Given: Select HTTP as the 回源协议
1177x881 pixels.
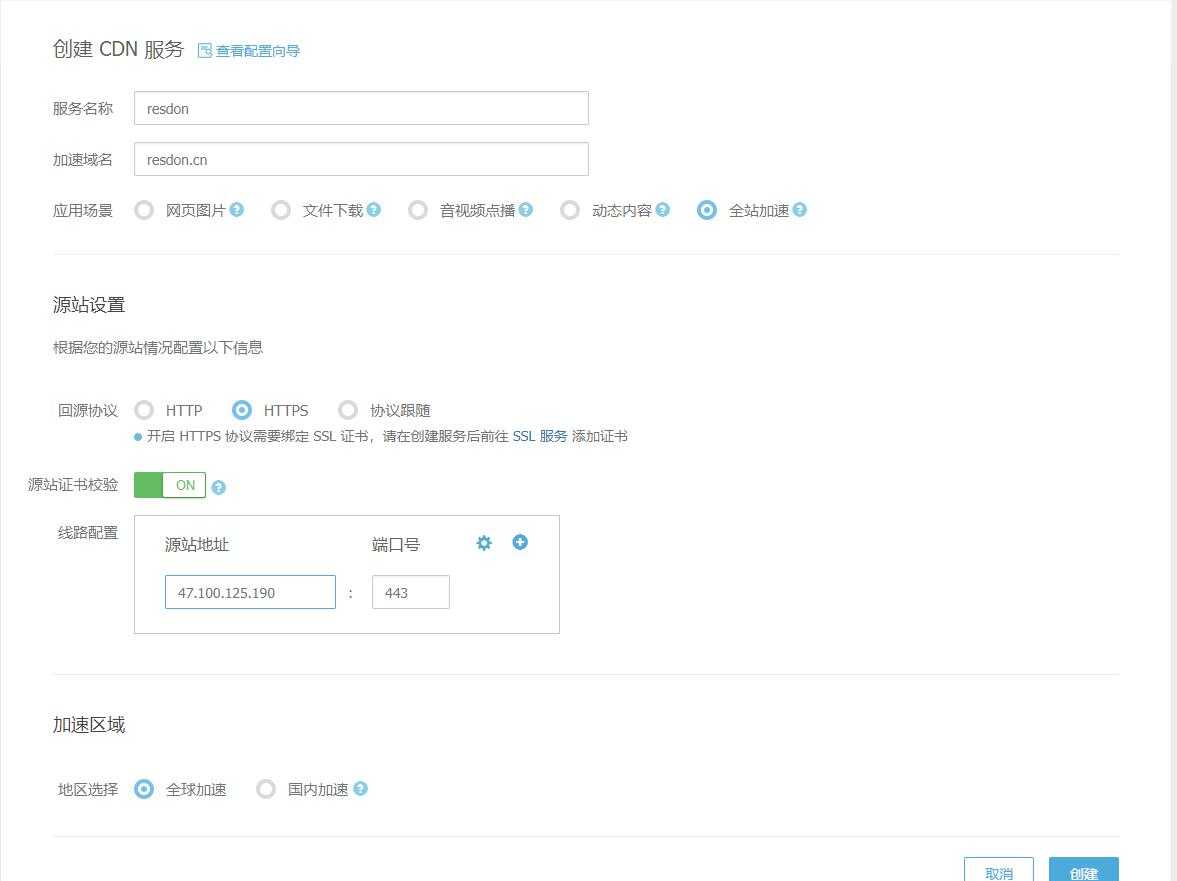Looking at the screenshot, I should point(144,410).
